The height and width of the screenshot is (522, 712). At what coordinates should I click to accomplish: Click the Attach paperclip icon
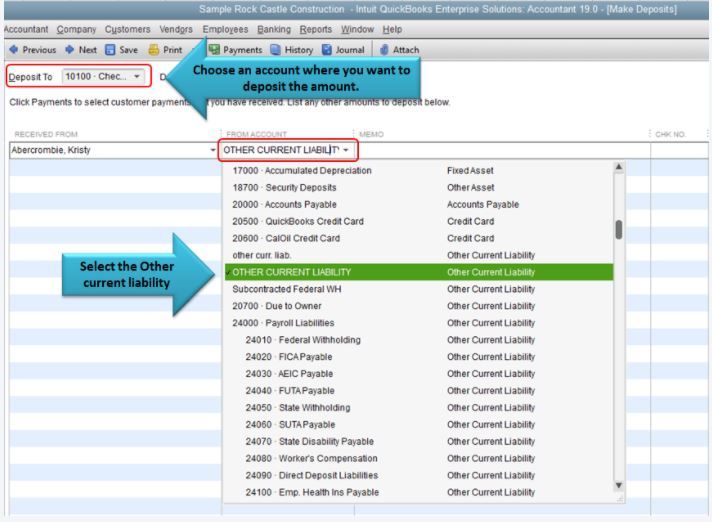coord(384,49)
